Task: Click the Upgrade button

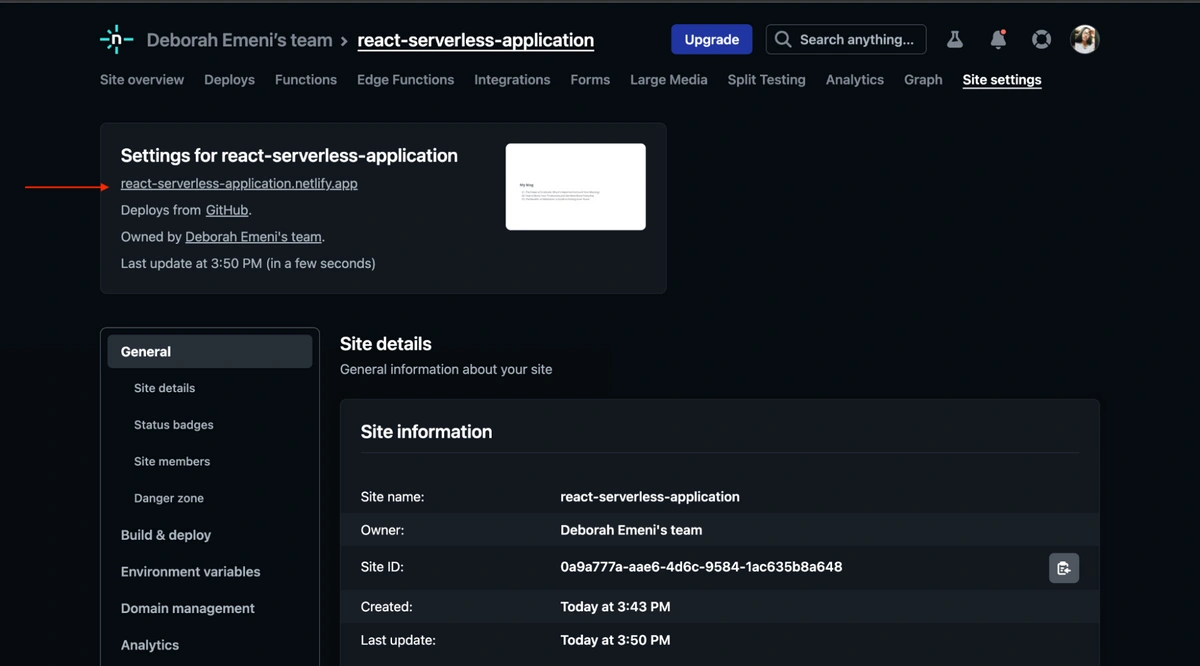Action: pyautogui.click(x=712, y=40)
